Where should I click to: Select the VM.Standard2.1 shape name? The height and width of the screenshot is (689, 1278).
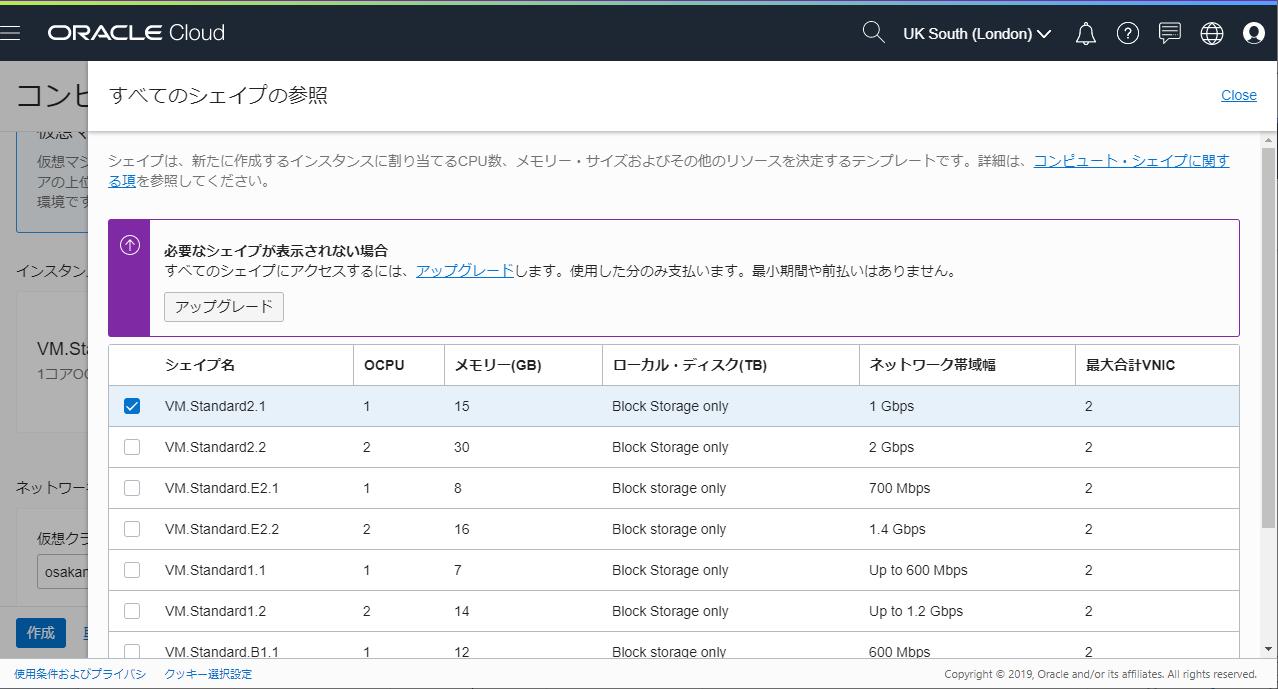pyautogui.click(x=215, y=406)
